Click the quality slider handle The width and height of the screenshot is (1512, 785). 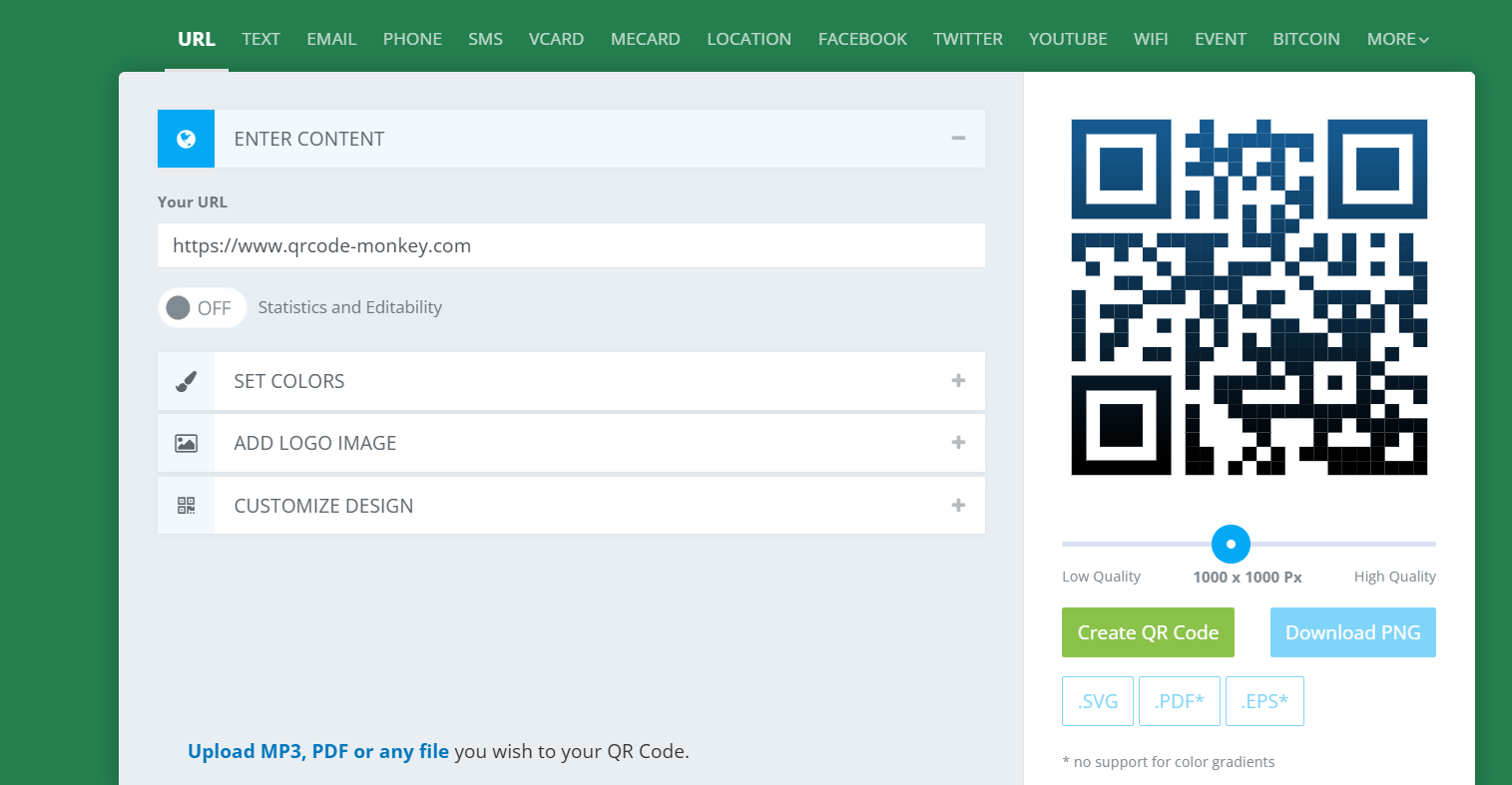[x=1231, y=544]
